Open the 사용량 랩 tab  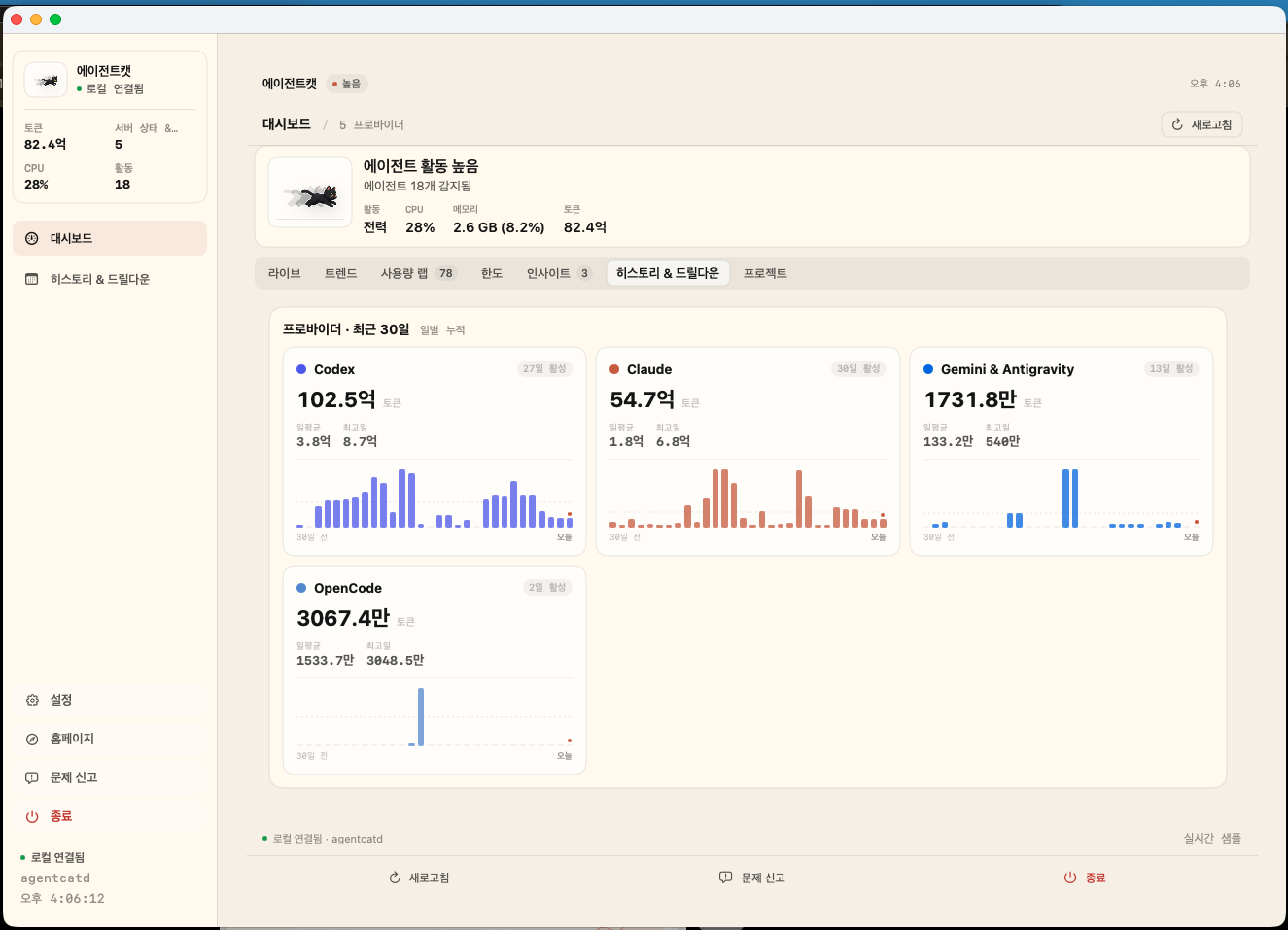click(418, 273)
